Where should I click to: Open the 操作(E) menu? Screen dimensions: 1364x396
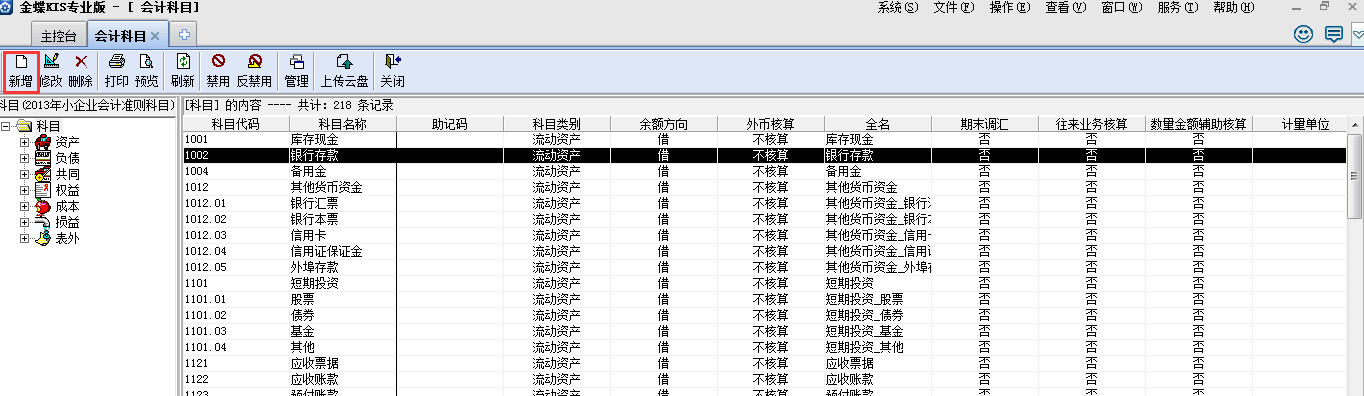tap(1009, 8)
